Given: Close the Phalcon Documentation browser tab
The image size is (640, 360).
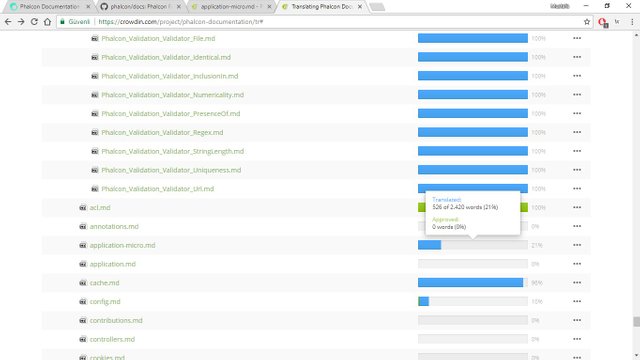Looking at the screenshot, I should point(88,7).
